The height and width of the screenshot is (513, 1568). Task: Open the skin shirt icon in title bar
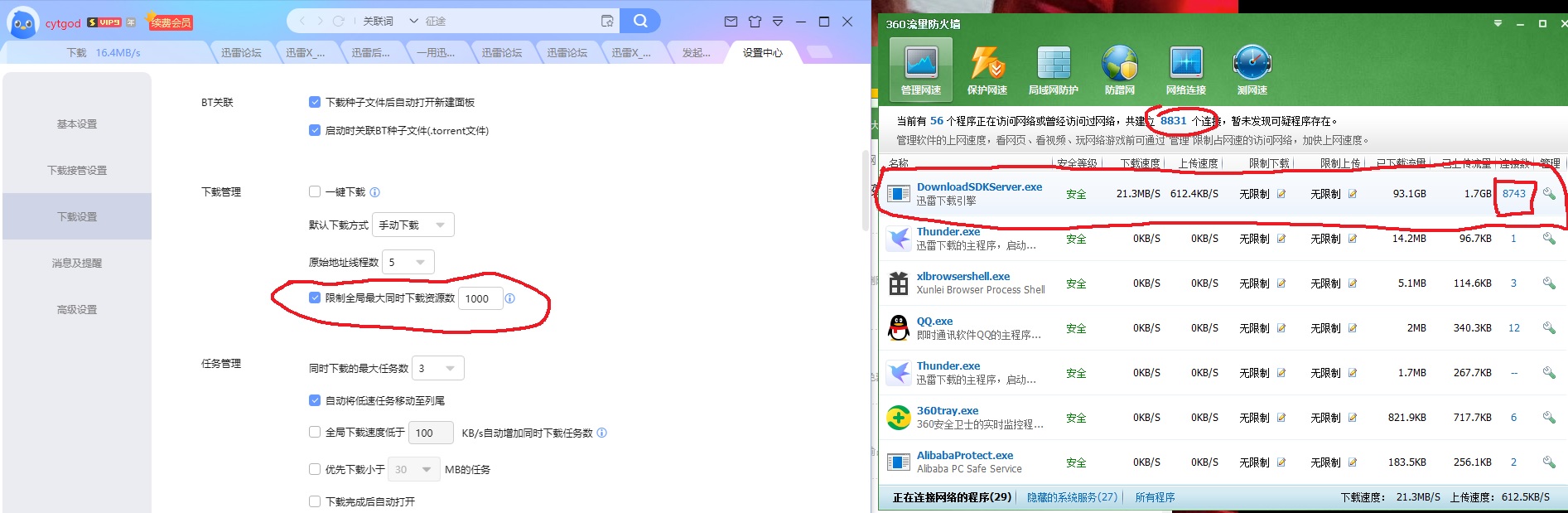click(x=755, y=22)
